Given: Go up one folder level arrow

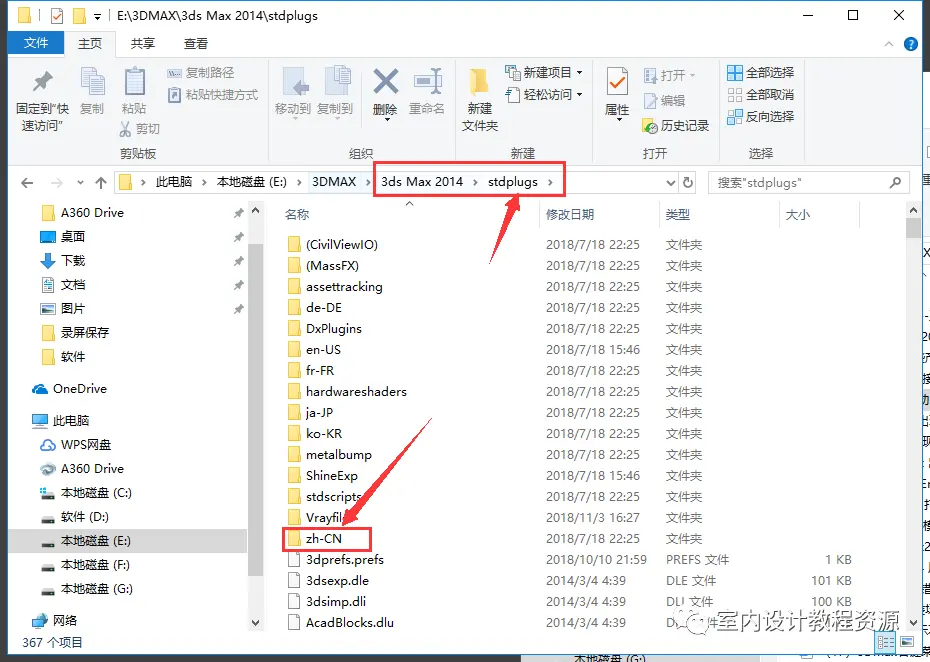Looking at the screenshot, I should tap(101, 183).
